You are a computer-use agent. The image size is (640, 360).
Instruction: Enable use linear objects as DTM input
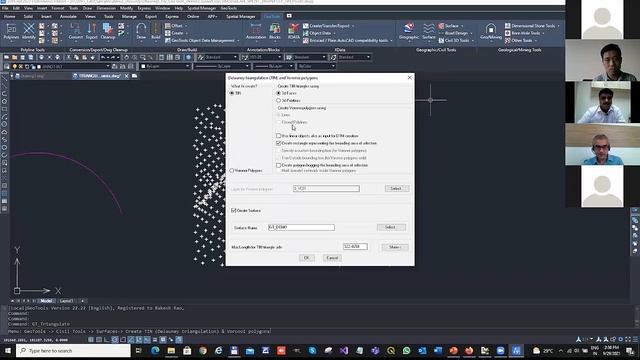tap(279, 136)
